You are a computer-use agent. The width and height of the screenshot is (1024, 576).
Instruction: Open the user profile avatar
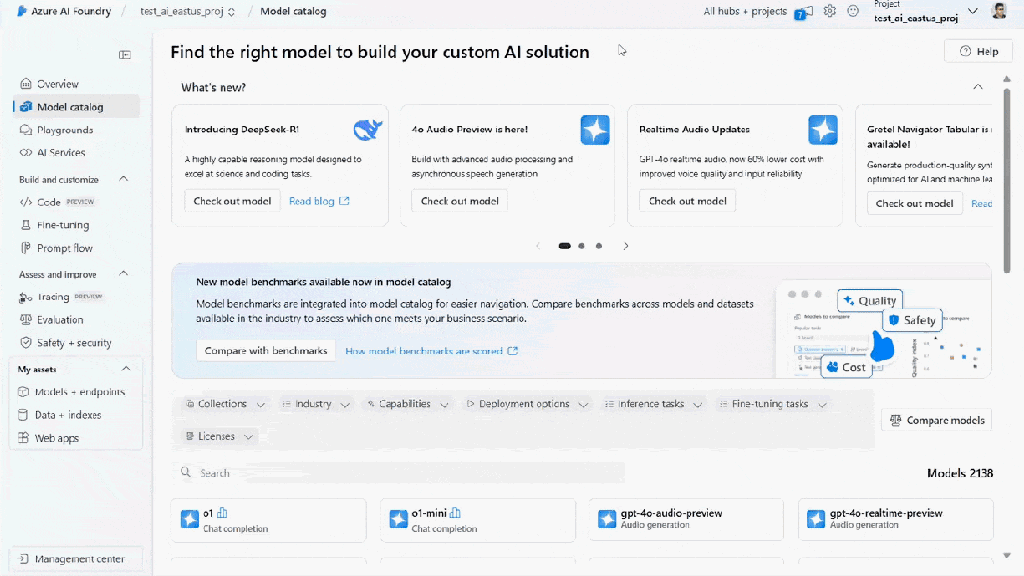pyautogui.click(x=999, y=10)
